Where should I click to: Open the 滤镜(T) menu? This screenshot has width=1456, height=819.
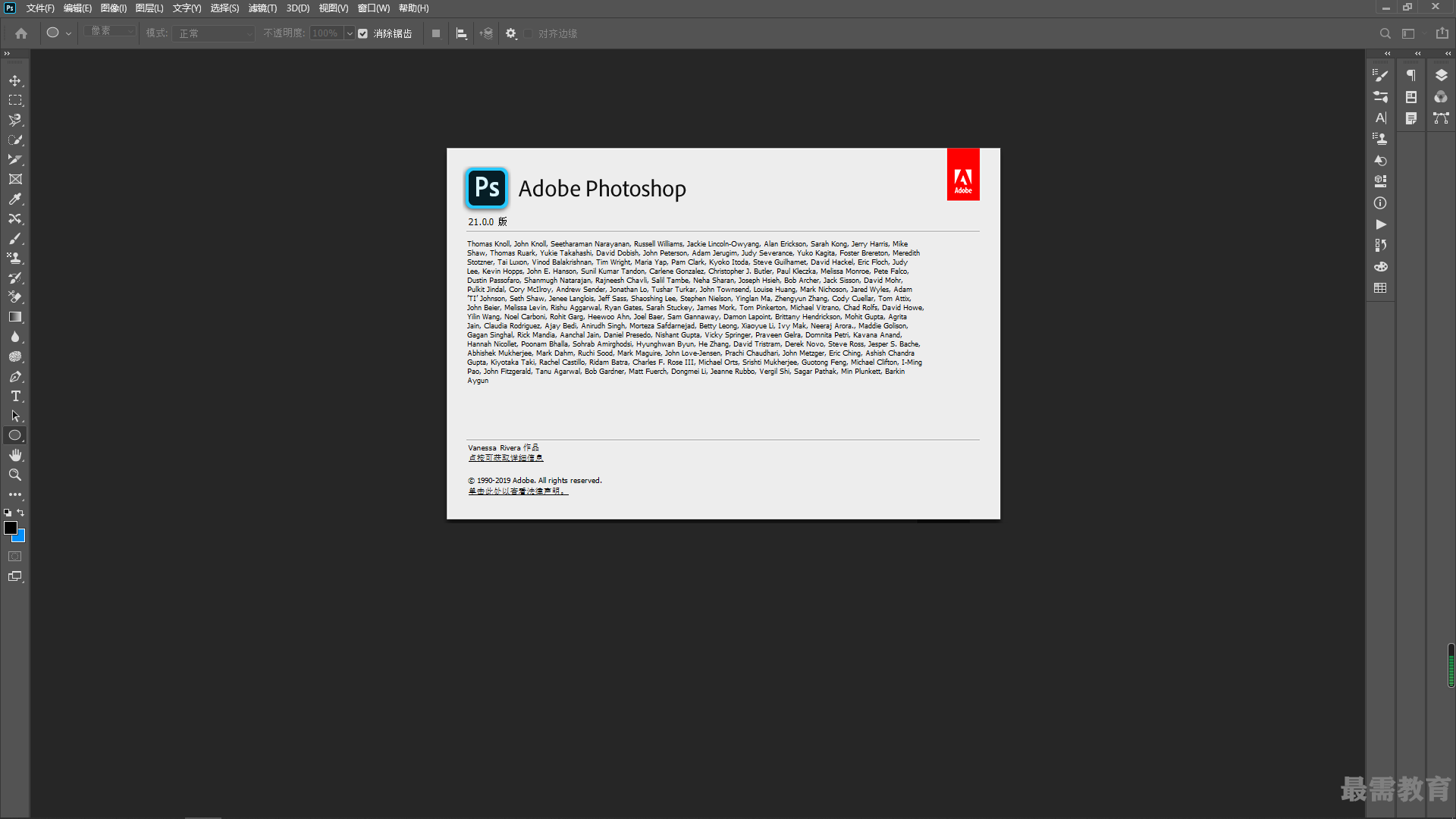262,8
